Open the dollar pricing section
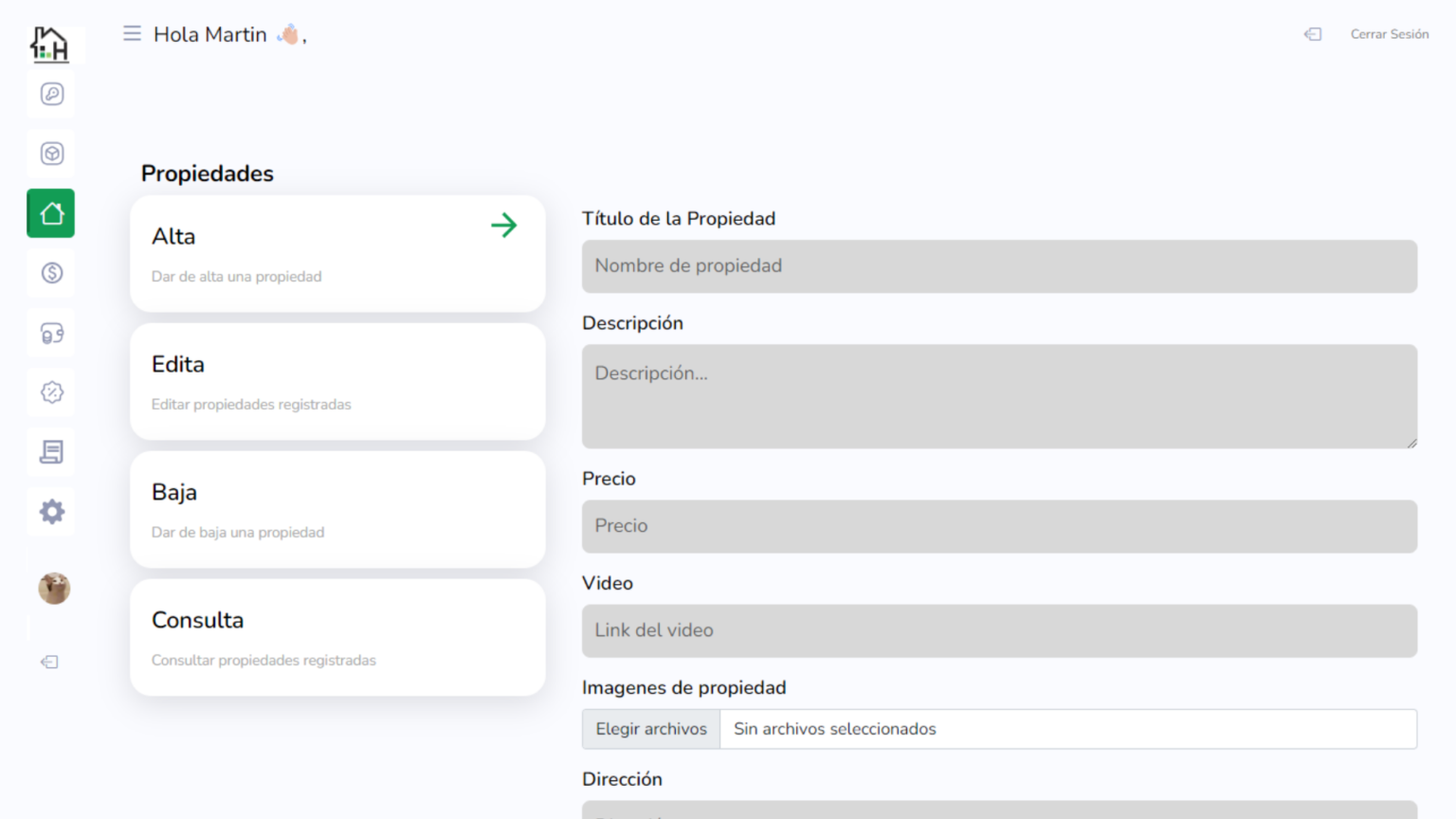Image resolution: width=1456 pixels, height=819 pixels. (x=51, y=273)
